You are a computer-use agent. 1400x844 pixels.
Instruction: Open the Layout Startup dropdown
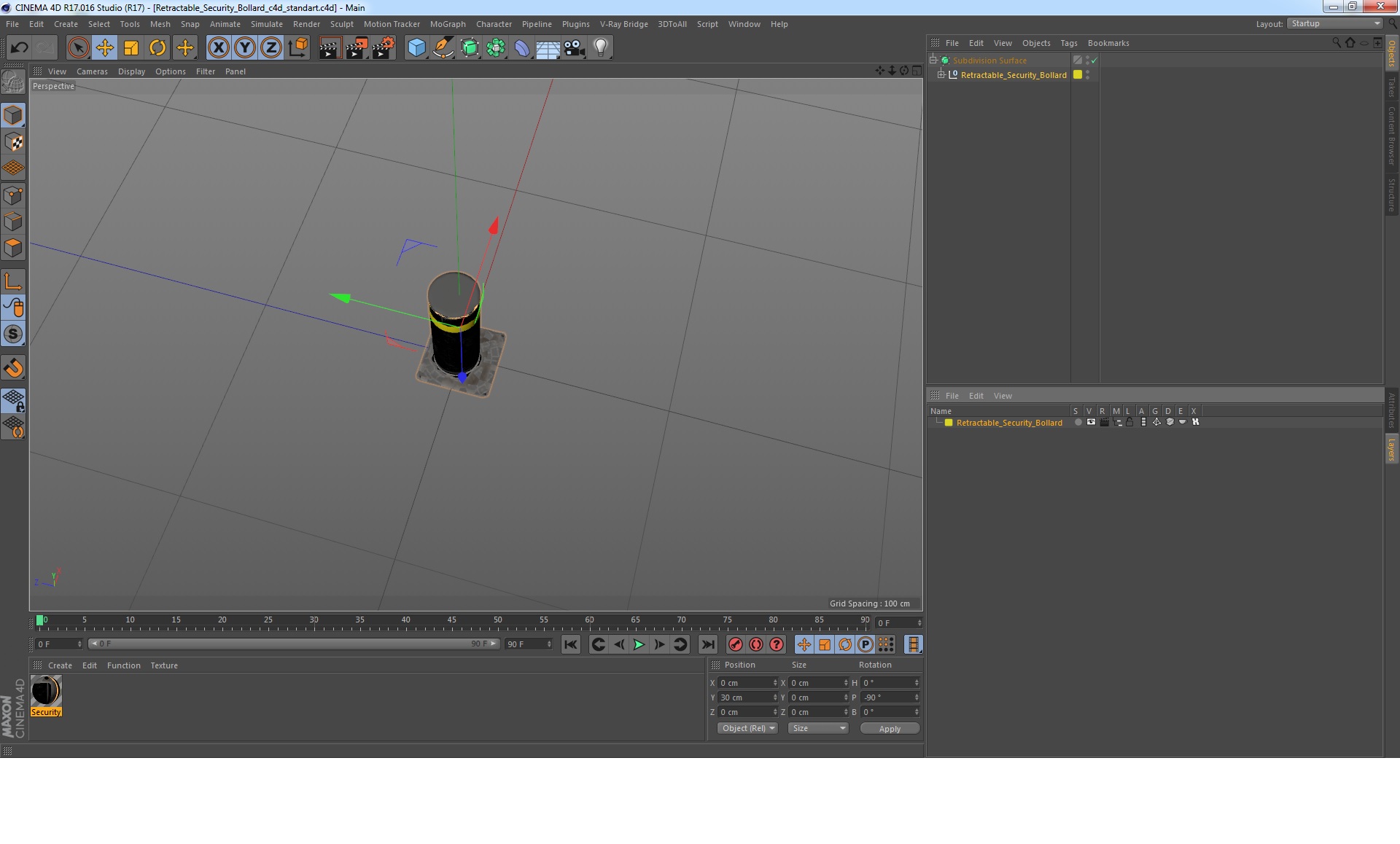pos(1335,24)
